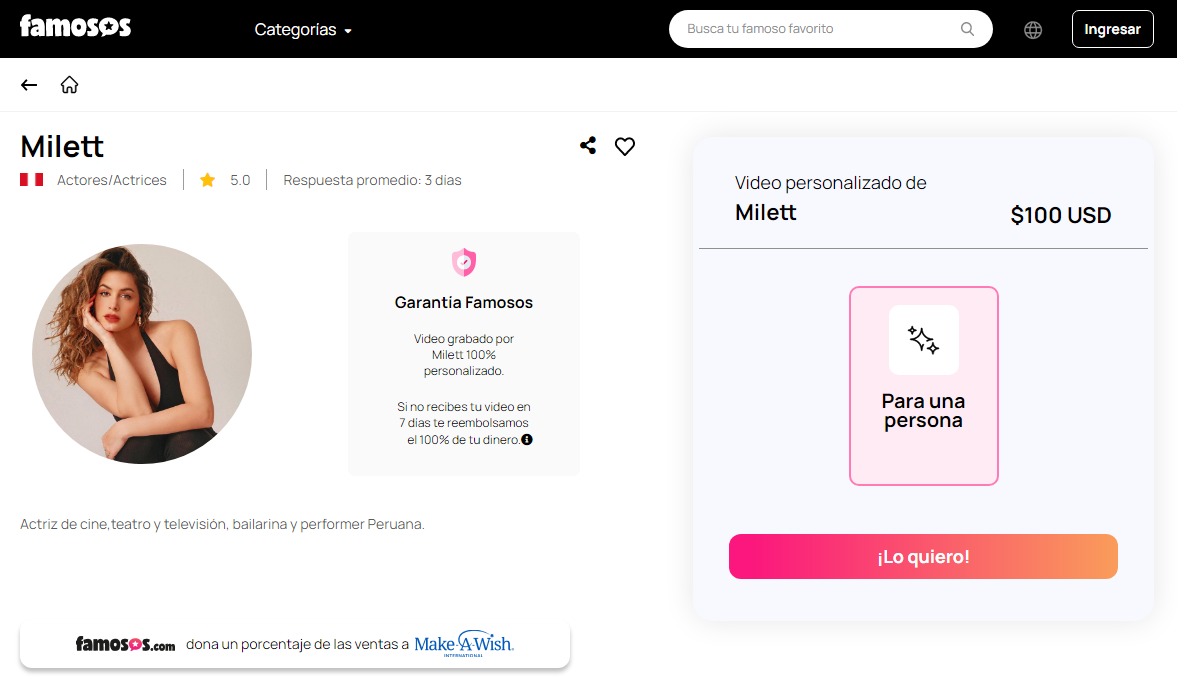Viewport: 1177px width, 694px height.
Task: Add Milett to favorites with the heart icon
Action: pos(625,146)
